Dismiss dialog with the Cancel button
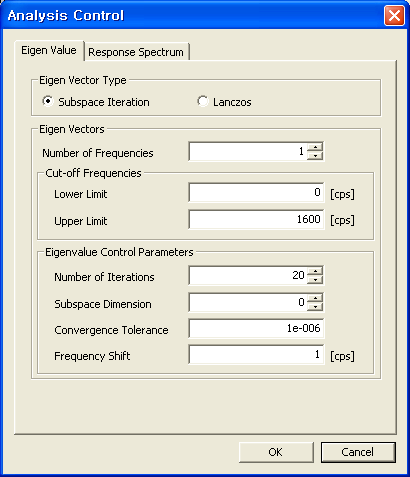This screenshot has height=477, width=410. (358, 452)
